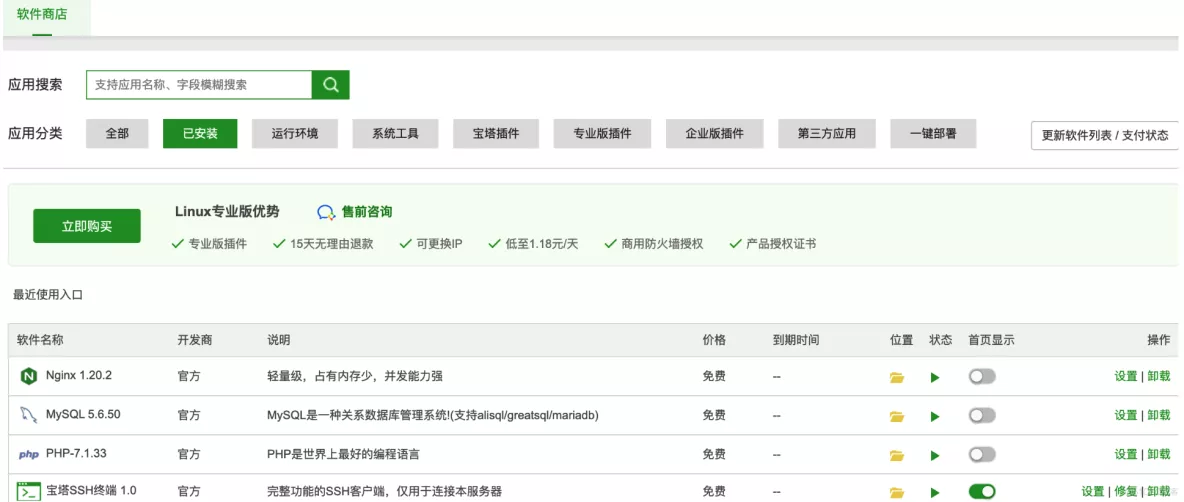Image resolution: width=1184 pixels, height=502 pixels.
Task: Open 设置 for Nginx
Action: (x=1126, y=376)
